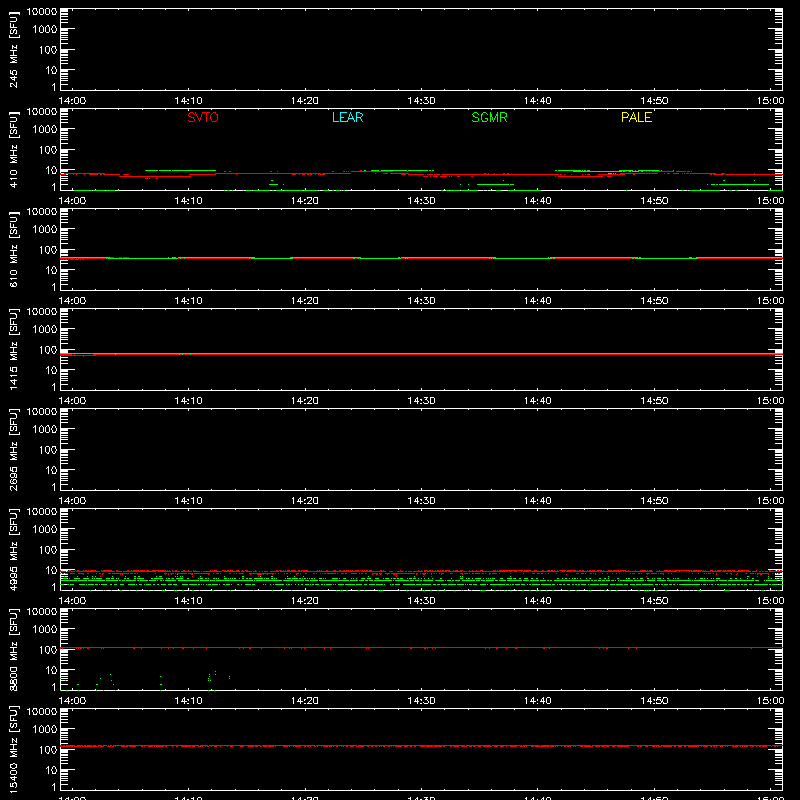800x800 pixels.
Task: Select the 2695 MHz [SFU] axis title
Action: [x=14, y=449]
